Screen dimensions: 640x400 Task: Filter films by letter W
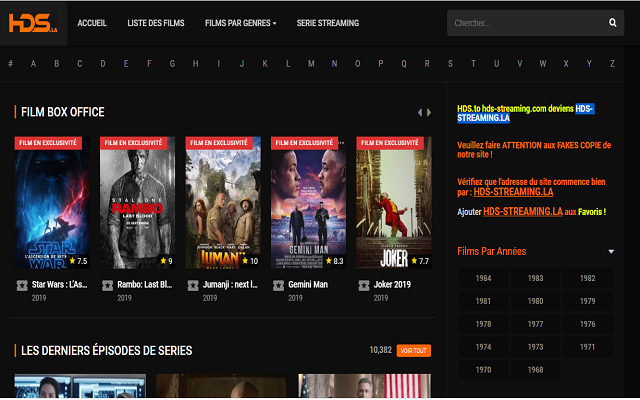[543, 64]
